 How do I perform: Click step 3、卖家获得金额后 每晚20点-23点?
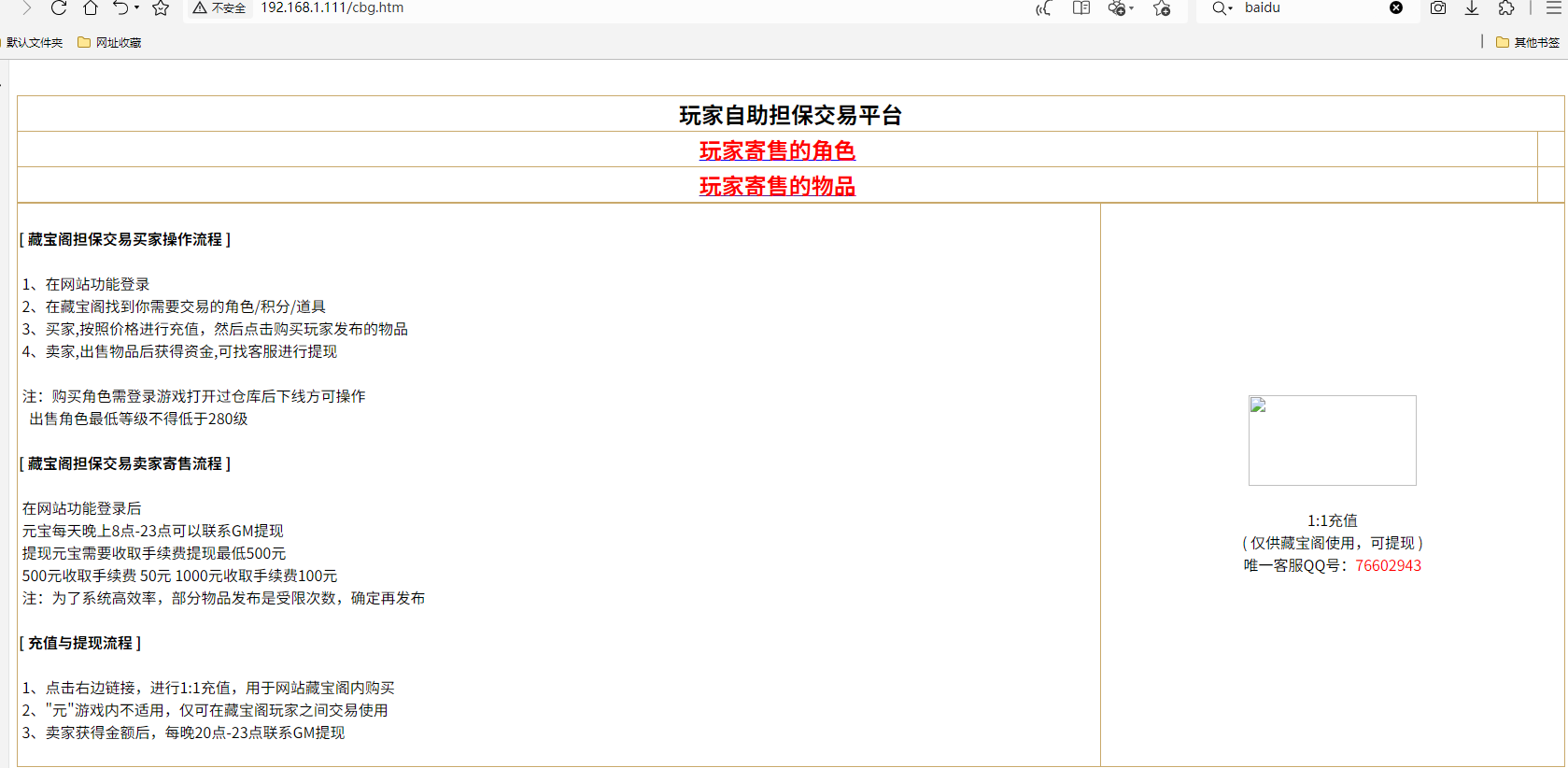click(183, 732)
